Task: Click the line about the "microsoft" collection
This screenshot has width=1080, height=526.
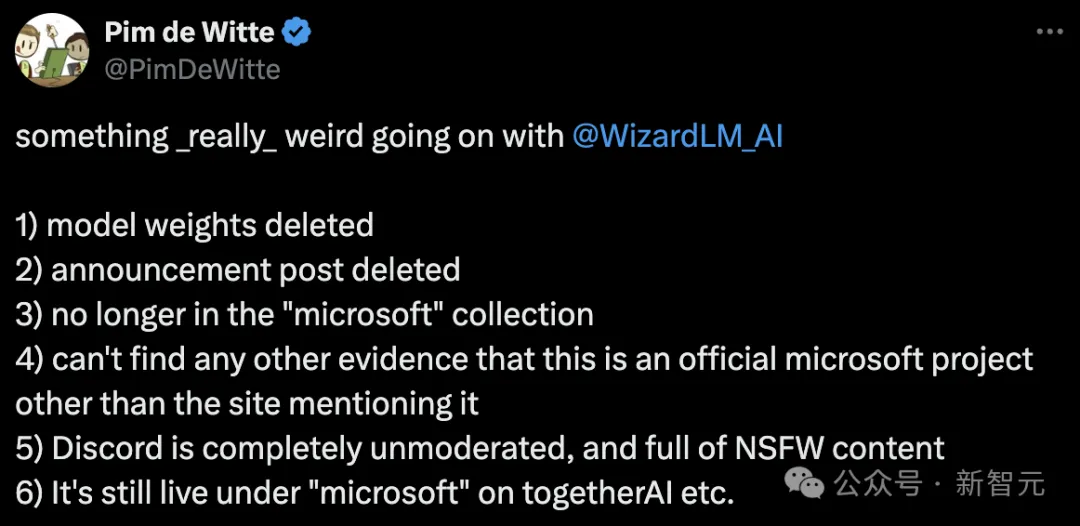Action: (x=304, y=315)
